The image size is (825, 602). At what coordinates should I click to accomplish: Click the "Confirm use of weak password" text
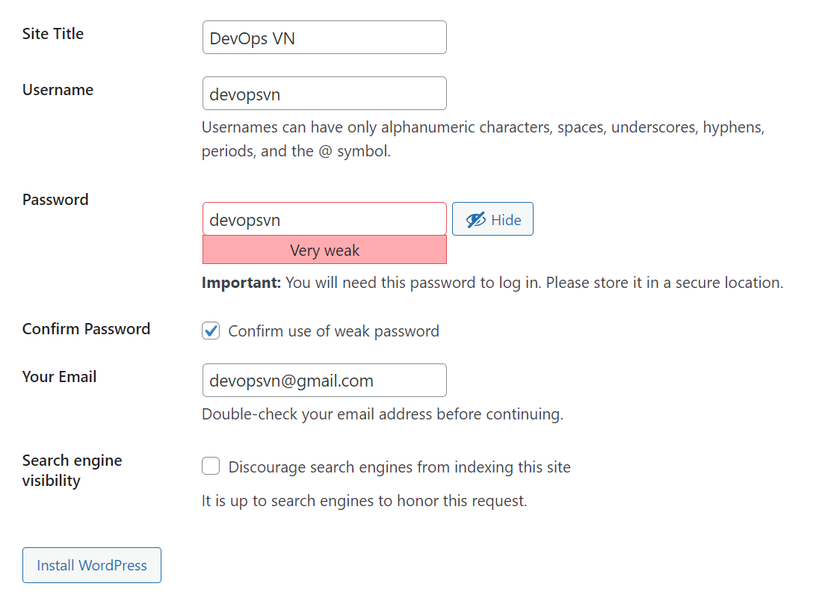pyautogui.click(x=334, y=331)
